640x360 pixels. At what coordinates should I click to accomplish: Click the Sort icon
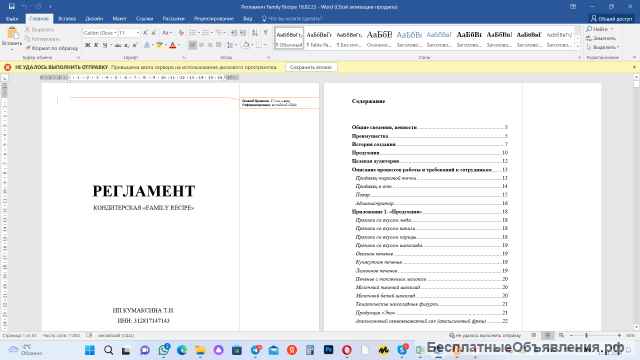click(x=255, y=33)
